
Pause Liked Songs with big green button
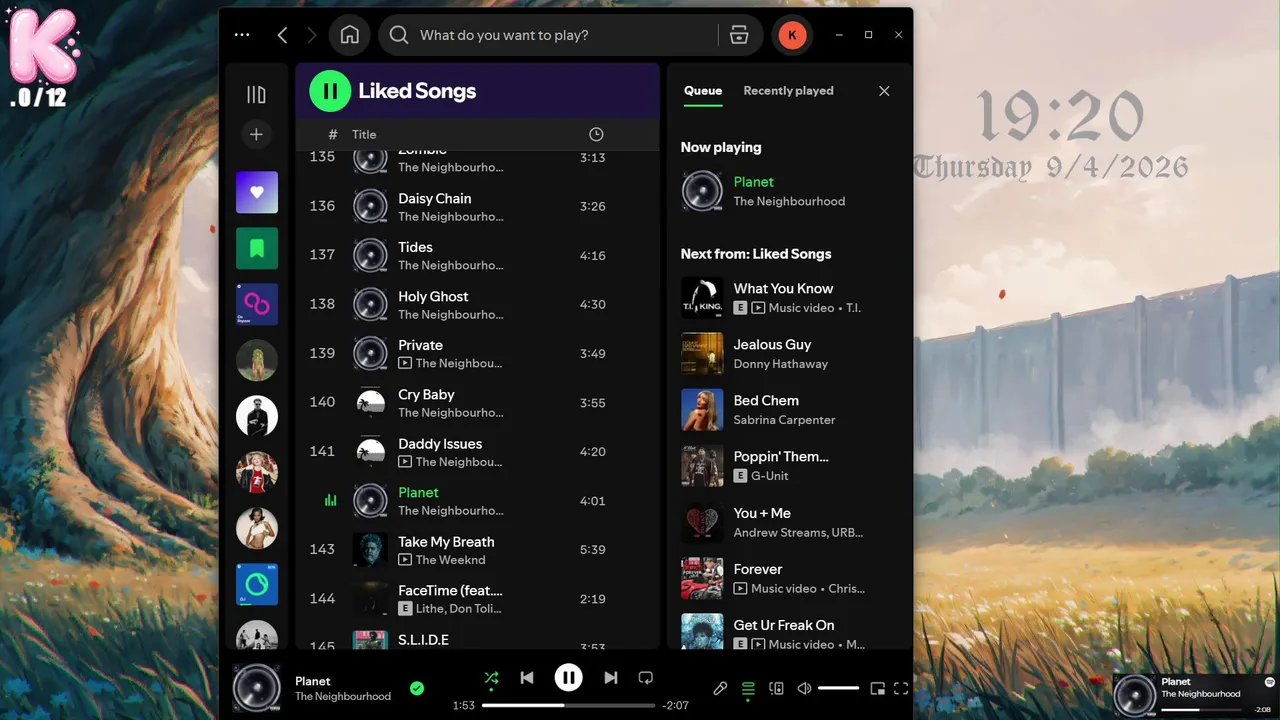point(330,91)
